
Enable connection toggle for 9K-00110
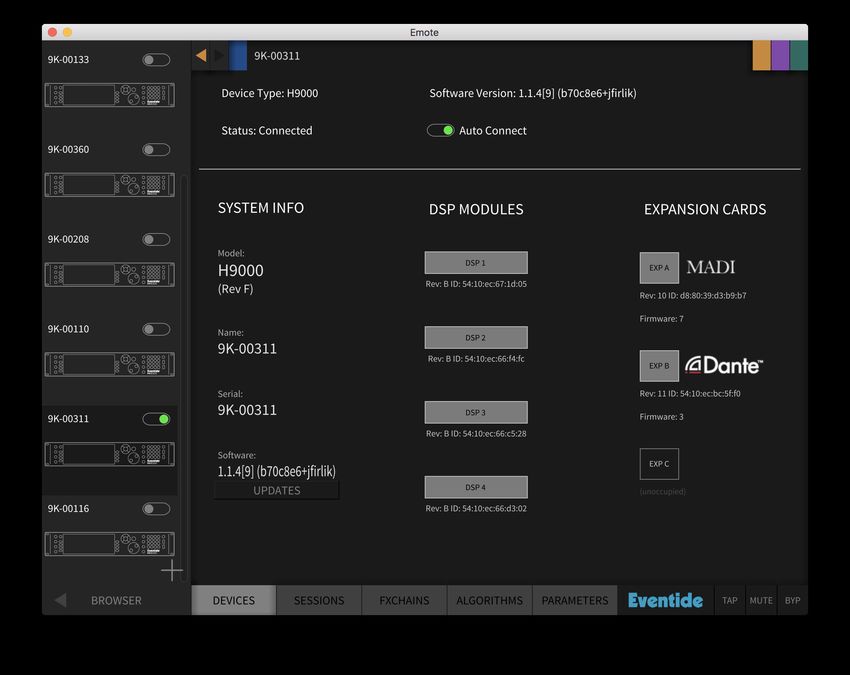click(x=156, y=329)
